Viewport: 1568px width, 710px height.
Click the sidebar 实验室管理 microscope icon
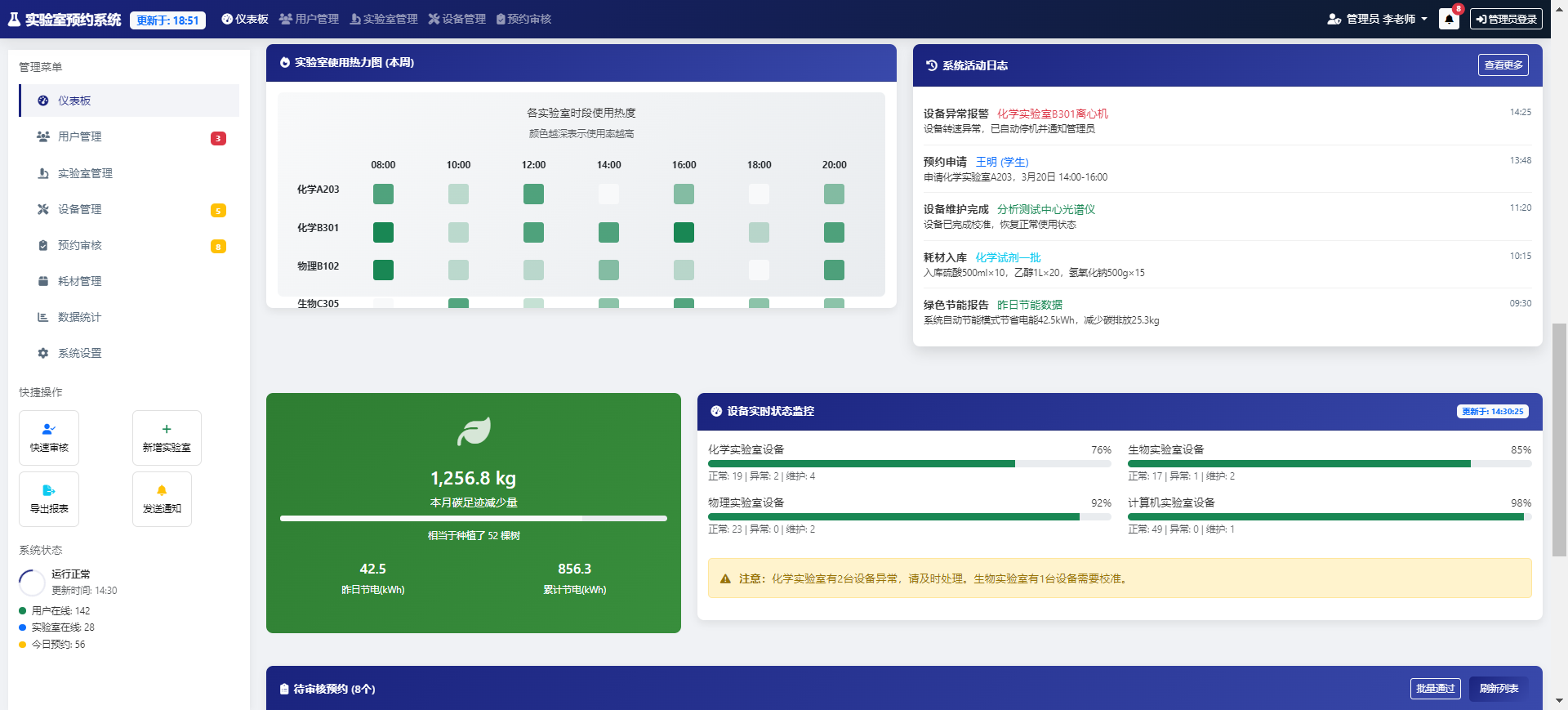point(43,173)
